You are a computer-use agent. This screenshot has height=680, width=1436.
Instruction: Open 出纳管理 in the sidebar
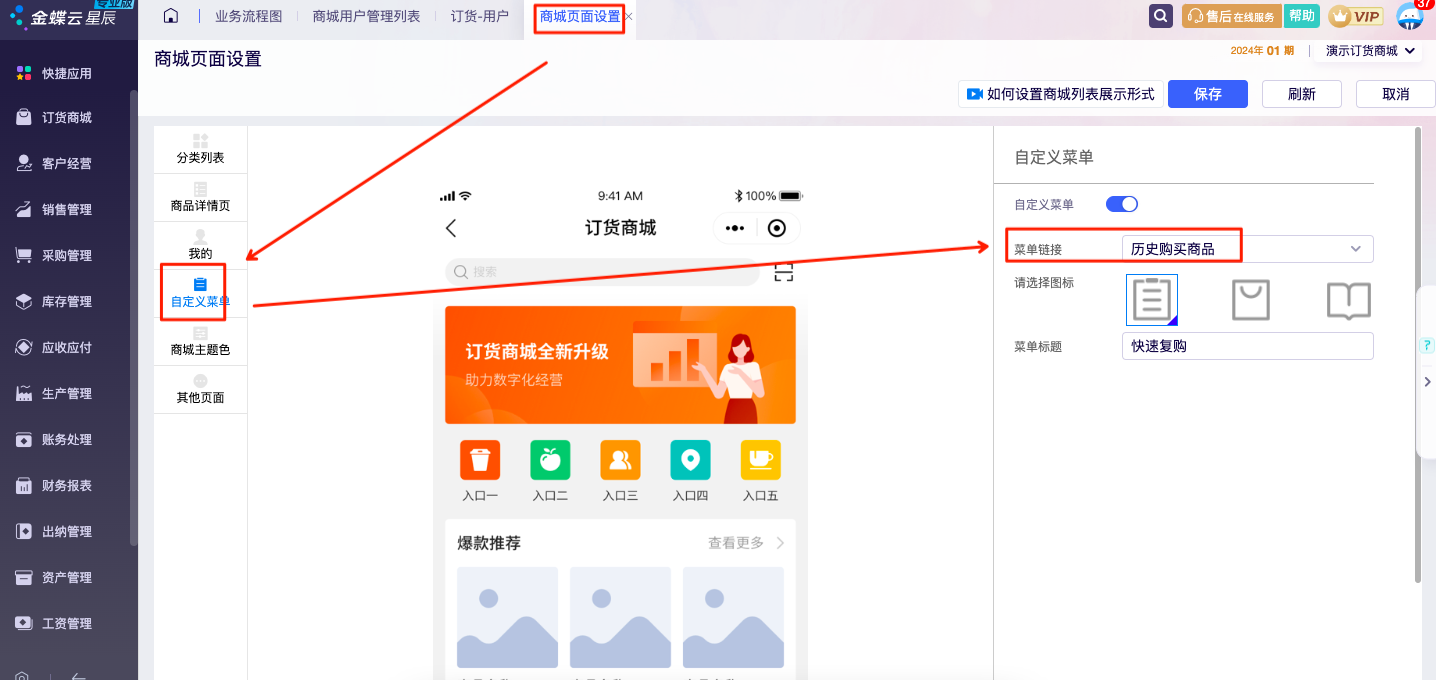point(67,531)
